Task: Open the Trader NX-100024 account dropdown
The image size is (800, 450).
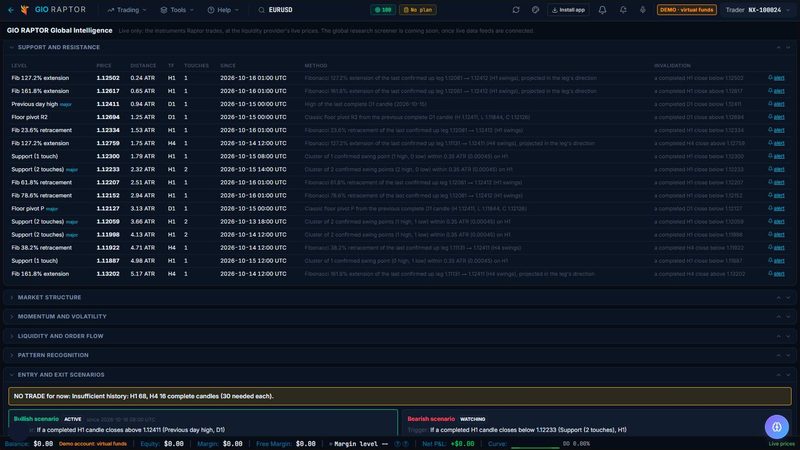Action: pos(758,10)
